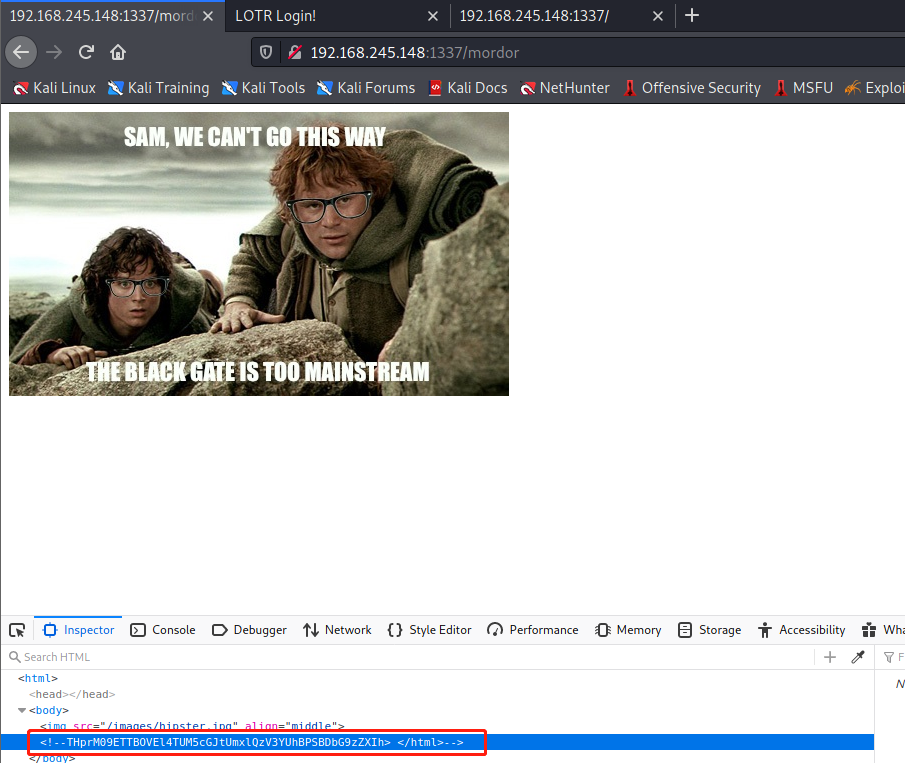View insecure connection lock icon details

(x=295, y=53)
